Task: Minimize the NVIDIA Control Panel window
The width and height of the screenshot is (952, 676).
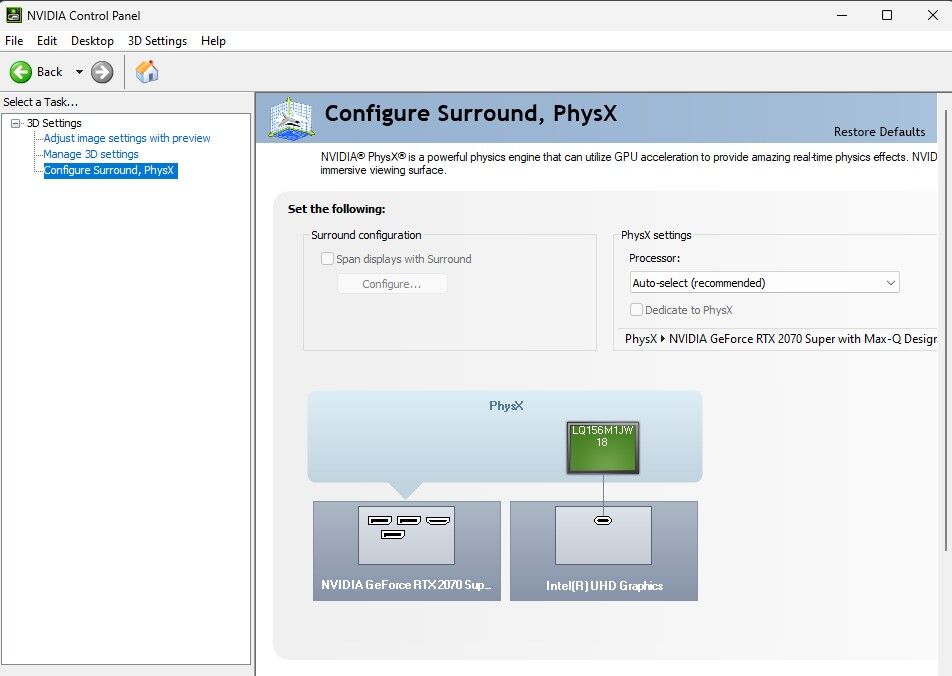Action: pos(842,15)
